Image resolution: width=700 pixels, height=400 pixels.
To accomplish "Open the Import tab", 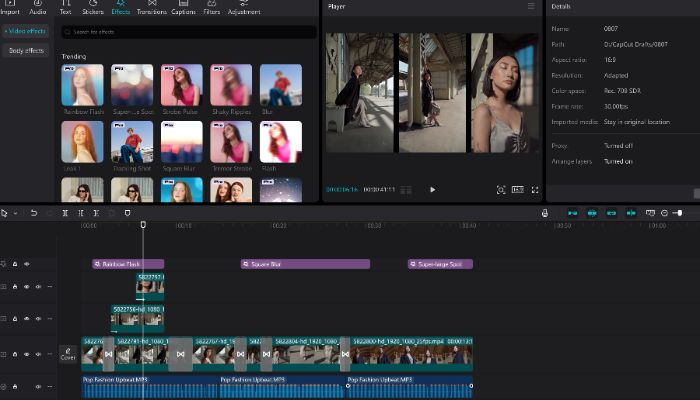I will pyautogui.click(x=10, y=8).
